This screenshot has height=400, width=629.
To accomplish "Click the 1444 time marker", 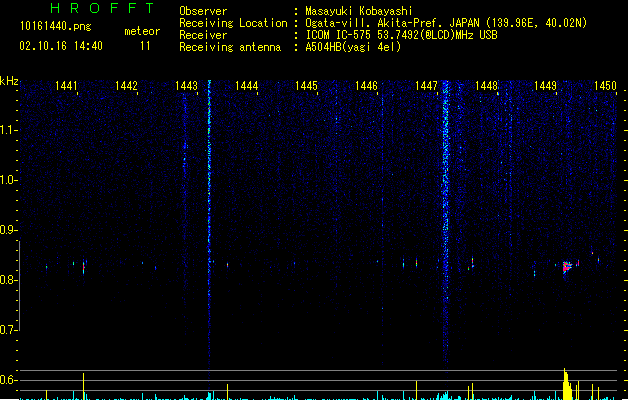I will click(x=246, y=86).
